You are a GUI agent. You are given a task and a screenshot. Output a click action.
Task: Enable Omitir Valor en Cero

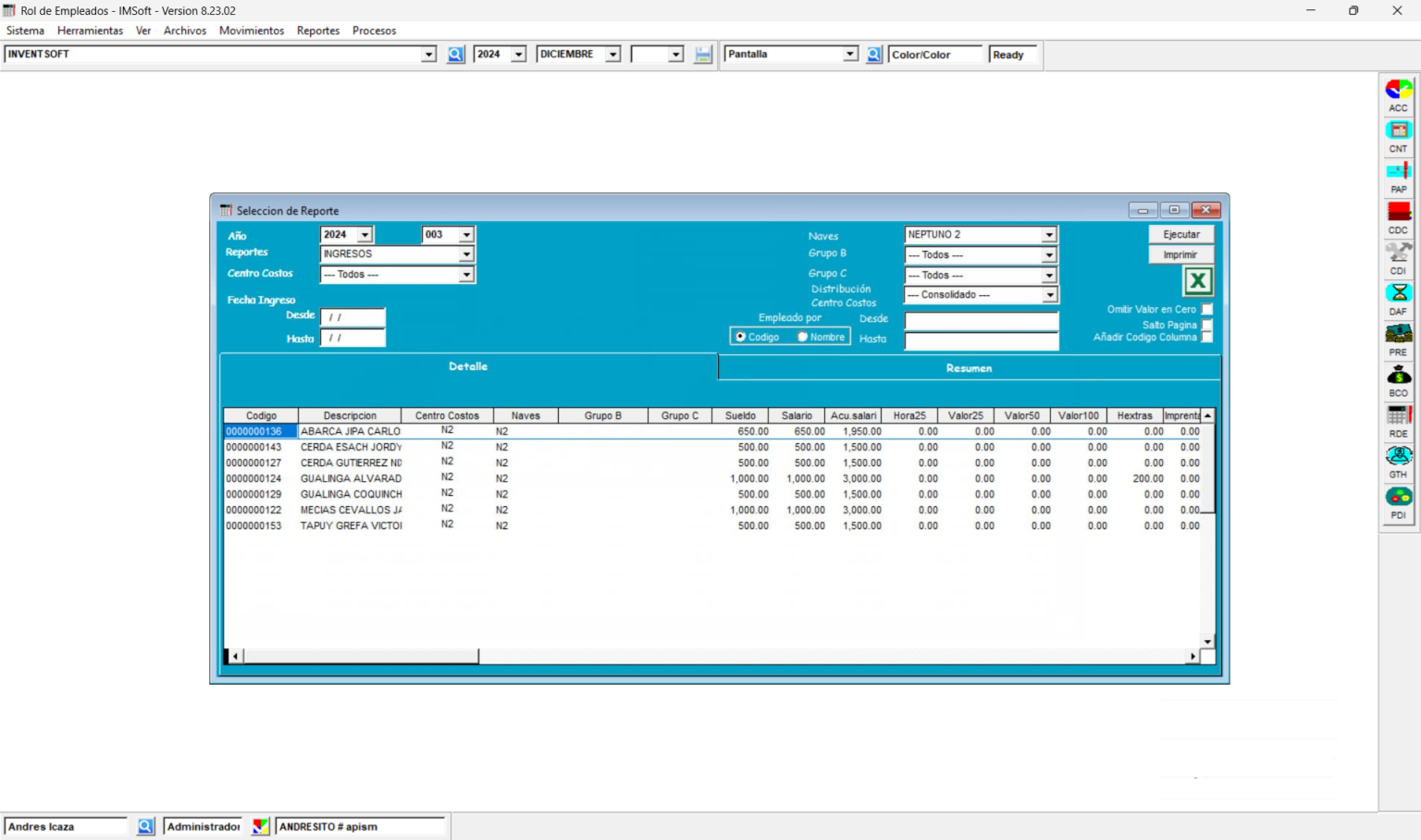pyautogui.click(x=1206, y=310)
